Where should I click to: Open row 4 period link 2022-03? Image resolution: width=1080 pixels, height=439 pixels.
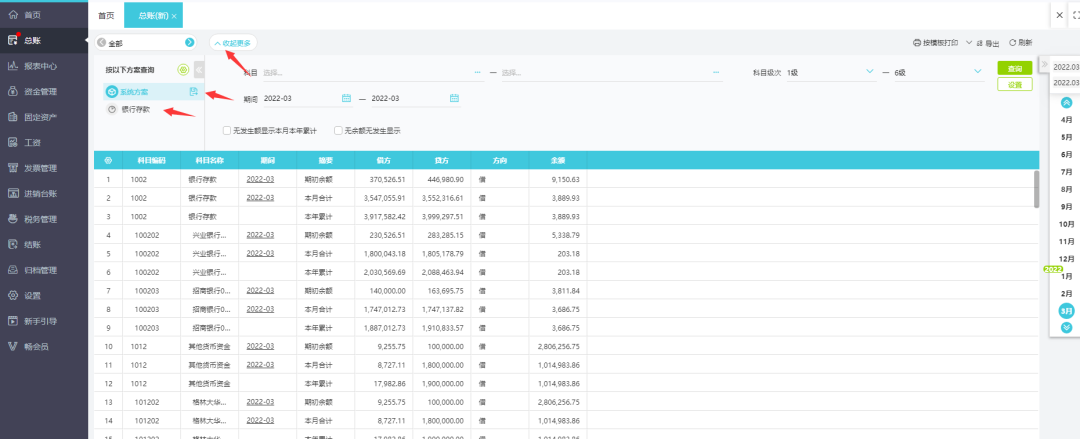click(260, 234)
